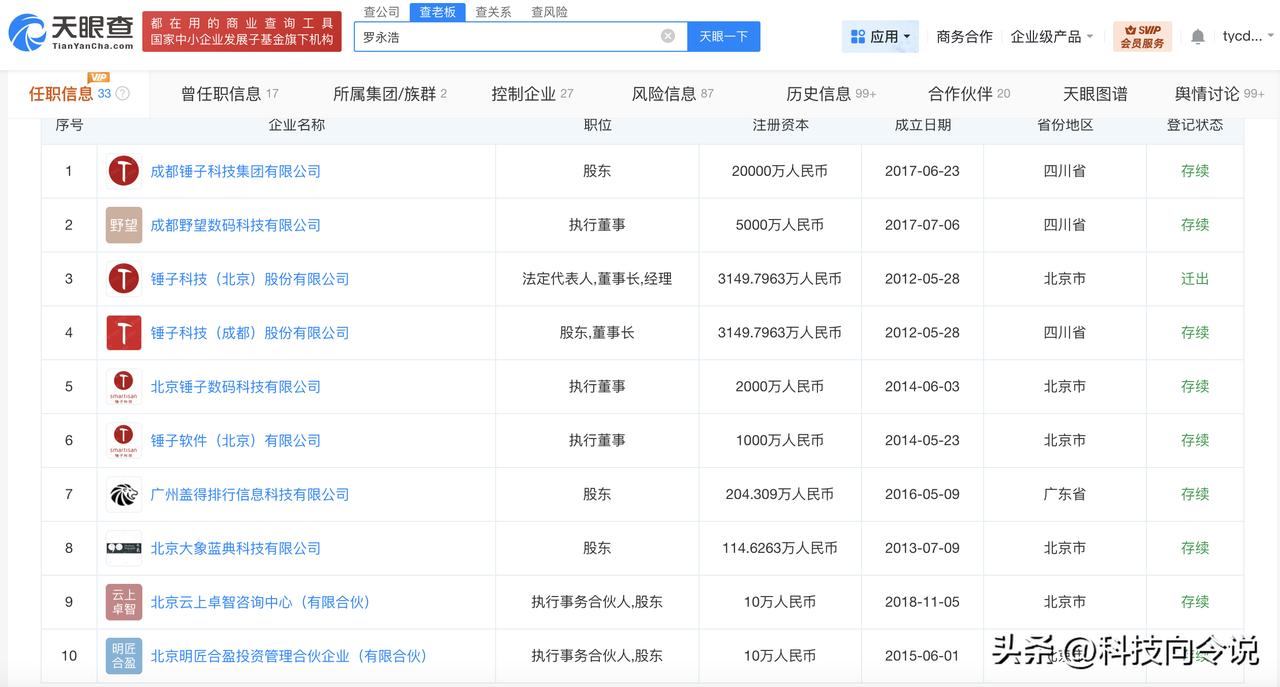This screenshot has height=687, width=1280.
Task: Click the red banner 都在用的商业查询工具
Action: point(242,32)
